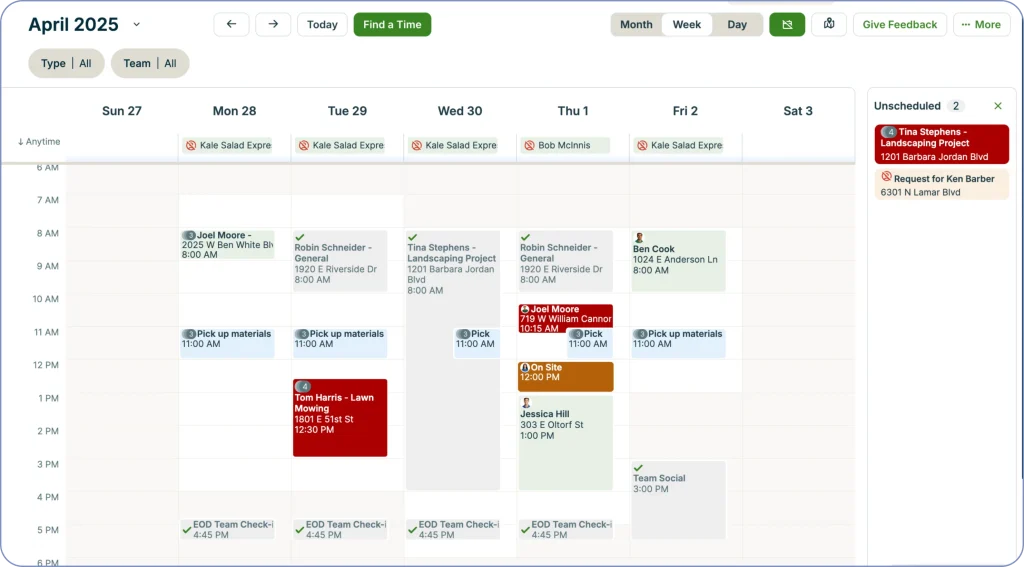The image size is (1024, 567).
Task: Open Tuesday's EOD Team Check-in
Action: 340,529
